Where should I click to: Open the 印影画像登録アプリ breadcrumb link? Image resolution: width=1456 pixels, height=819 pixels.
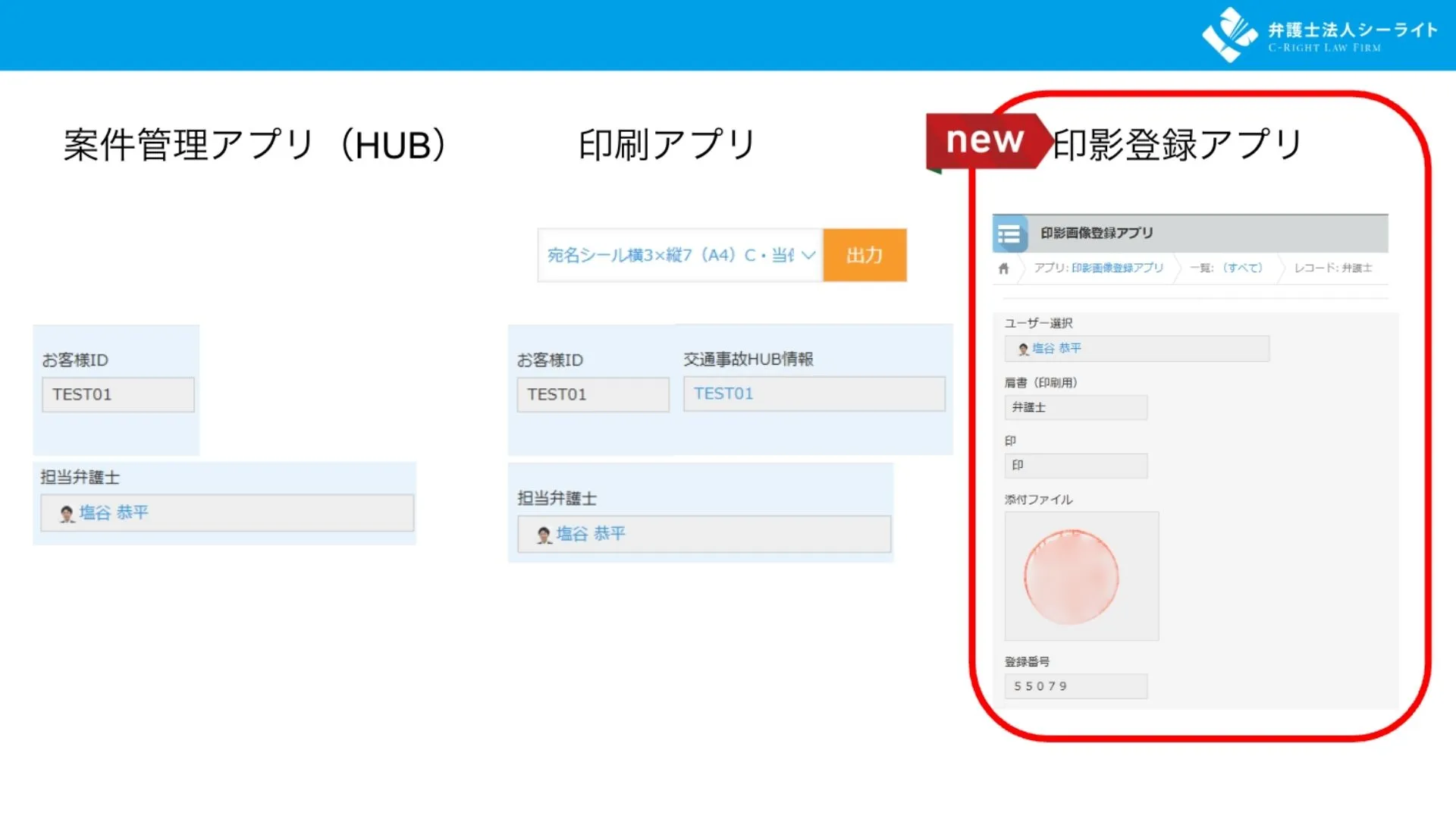point(1116,268)
